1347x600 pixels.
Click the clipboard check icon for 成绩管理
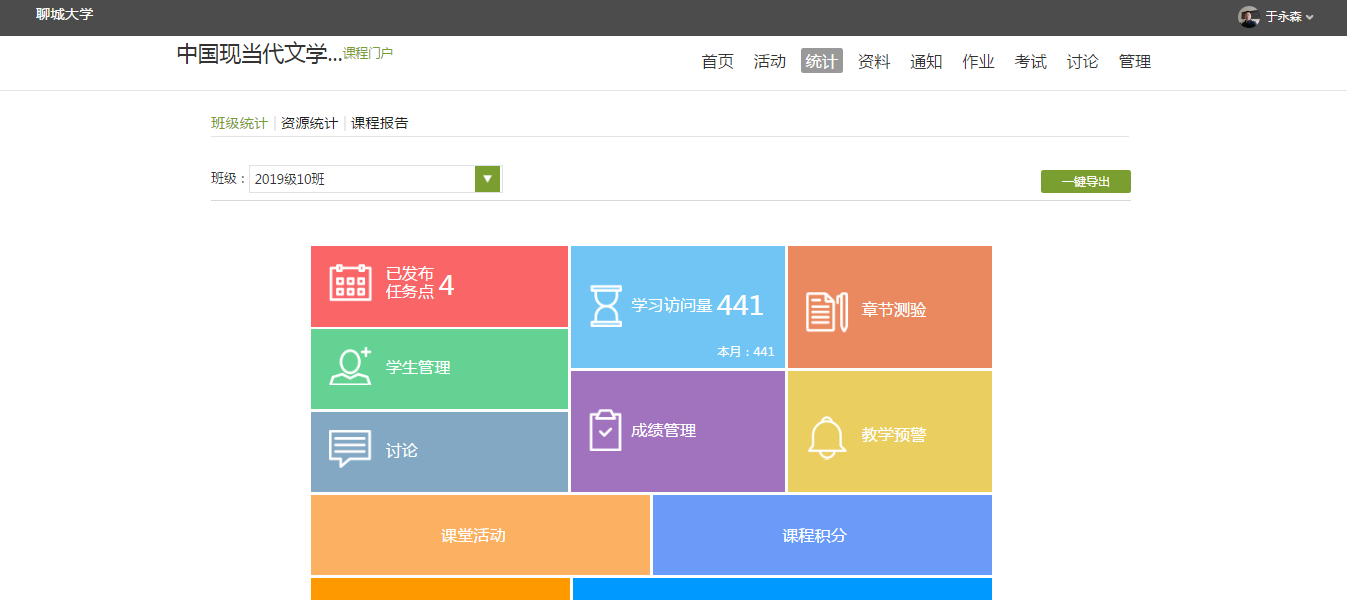coord(605,430)
